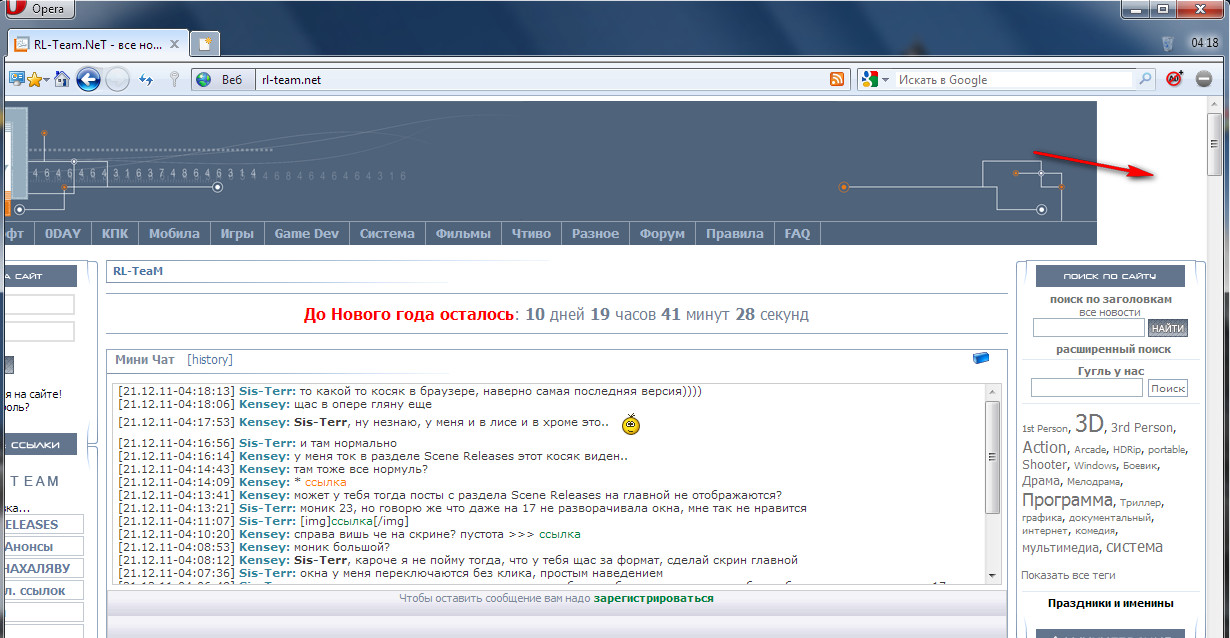Click the greyed forward navigation button

pyautogui.click(x=118, y=80)
